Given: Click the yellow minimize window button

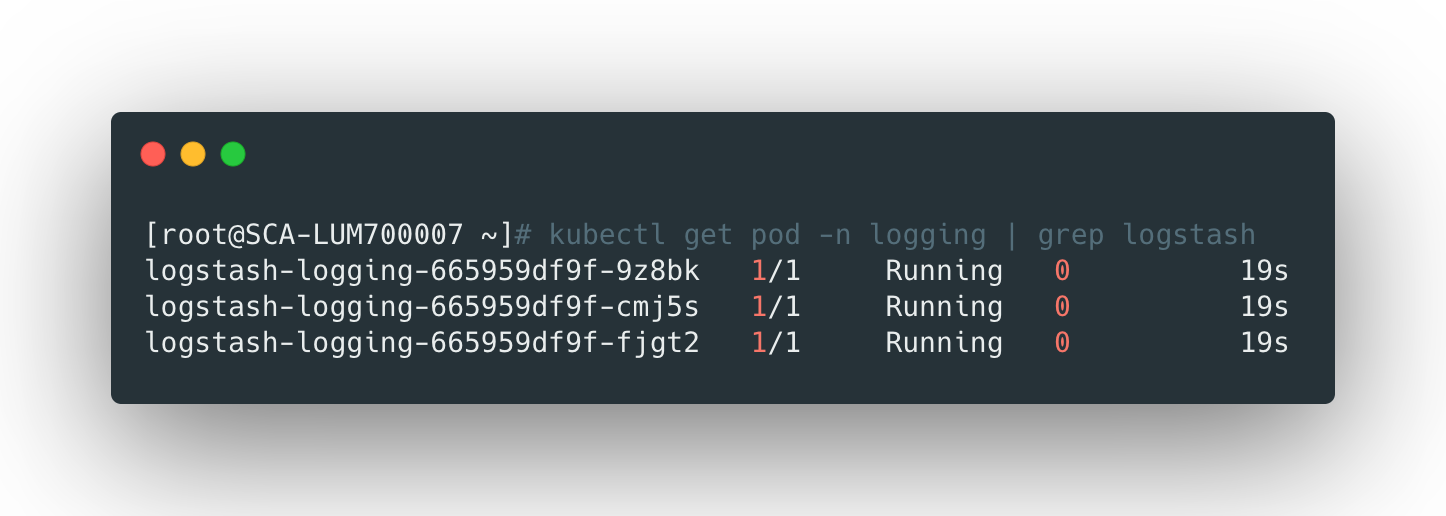Looking at the screenshot, I should [x=193, y=154].
